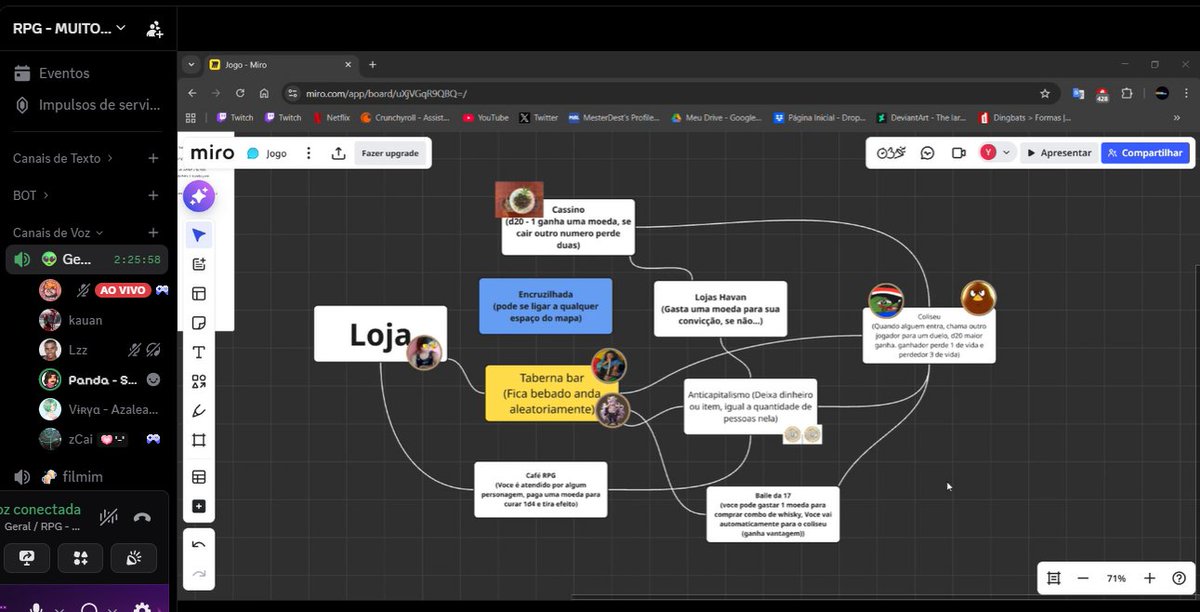Open zoom level 71% menu
This screenshot has height=612, width=1200.
pyautogui.click(x=1116, y=578)
